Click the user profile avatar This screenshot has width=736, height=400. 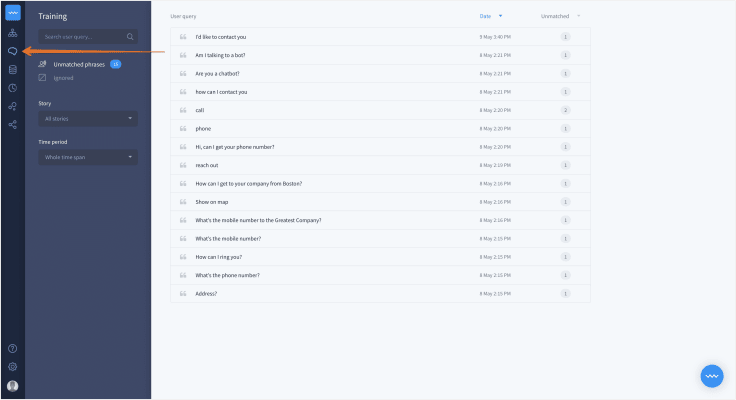[x=12, y=385]
